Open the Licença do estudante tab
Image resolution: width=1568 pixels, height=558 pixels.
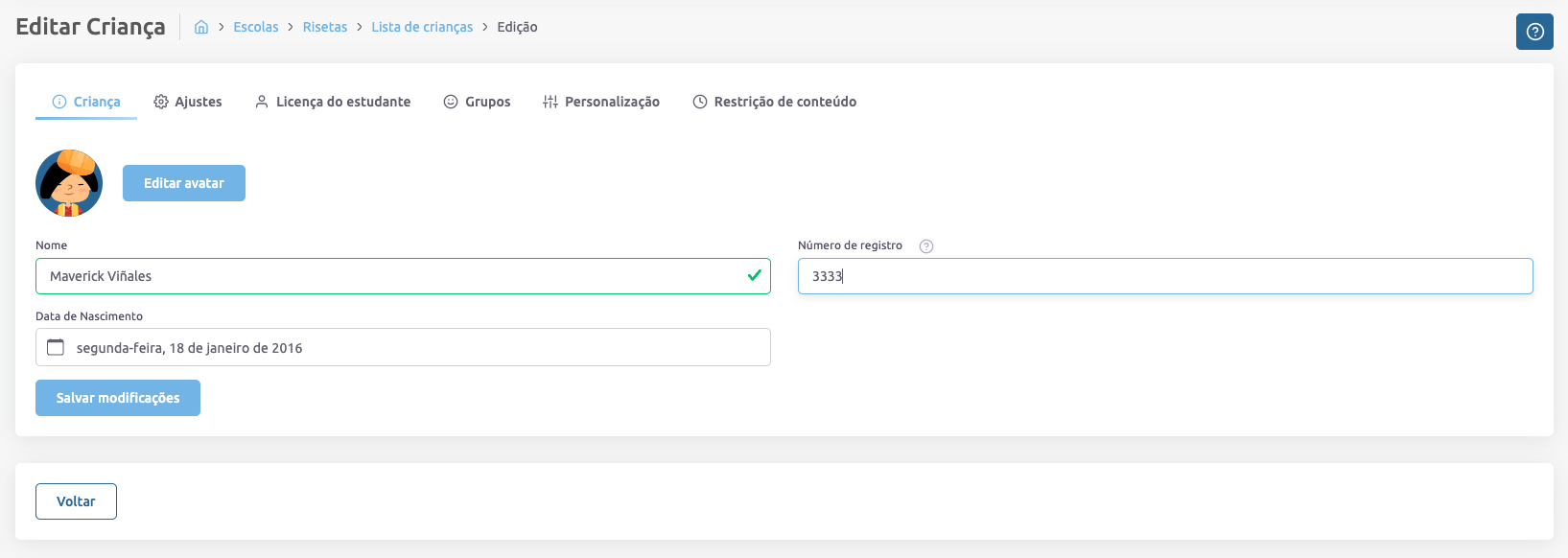[342, 102]
